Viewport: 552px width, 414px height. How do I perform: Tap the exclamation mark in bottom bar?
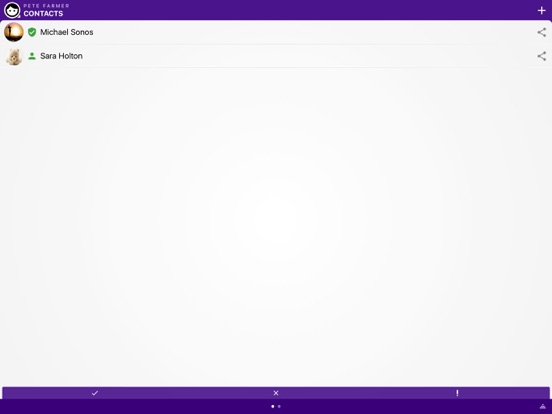point(457,393)
